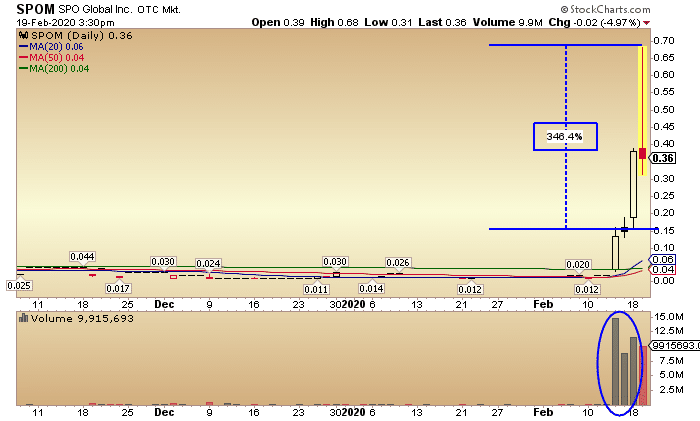Screen dimensions: 700x421
Task: Click the 'OTC Mkt.' exchange label
Action: 159,9
